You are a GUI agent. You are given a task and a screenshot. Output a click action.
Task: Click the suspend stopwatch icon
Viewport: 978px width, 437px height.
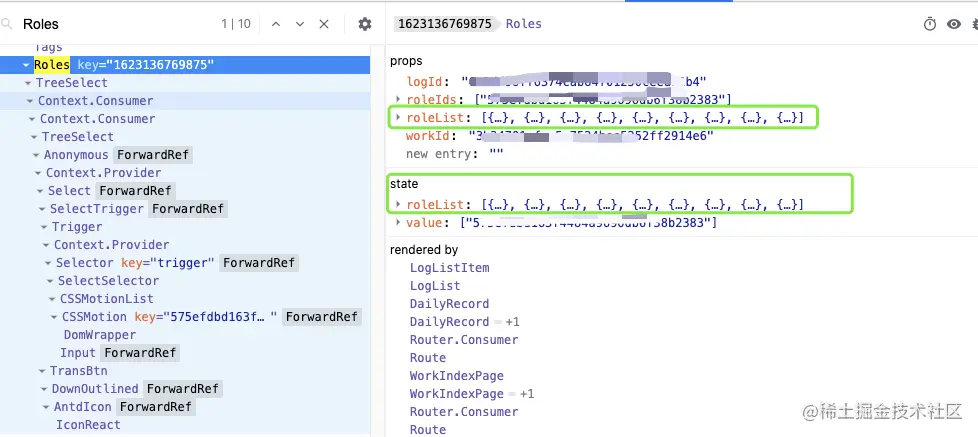(930, 24)
